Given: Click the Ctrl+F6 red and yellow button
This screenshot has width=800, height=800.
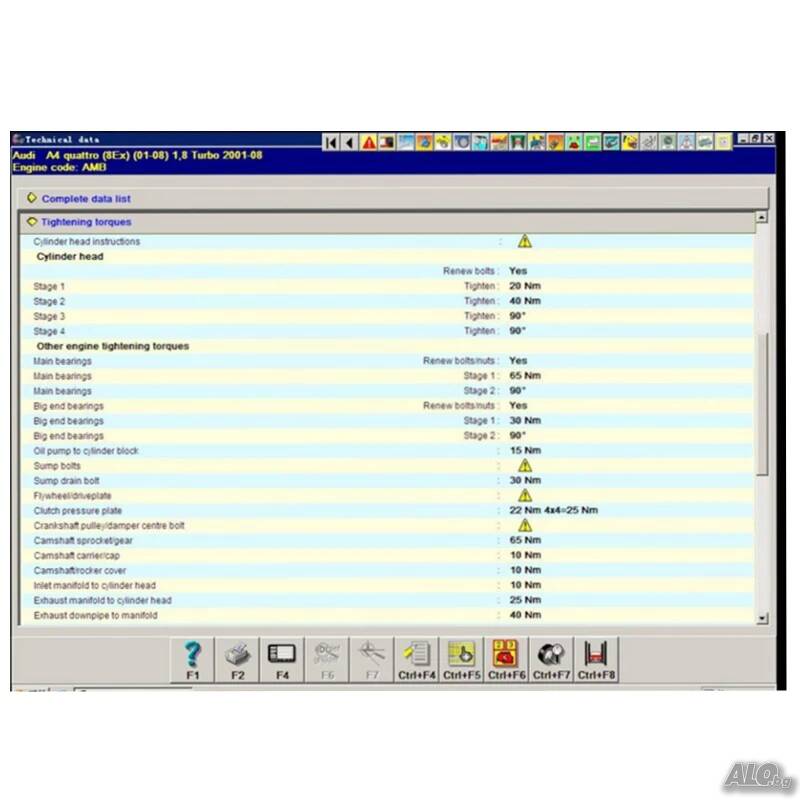Looking at the screenshot, I should (x=507, y=659).
